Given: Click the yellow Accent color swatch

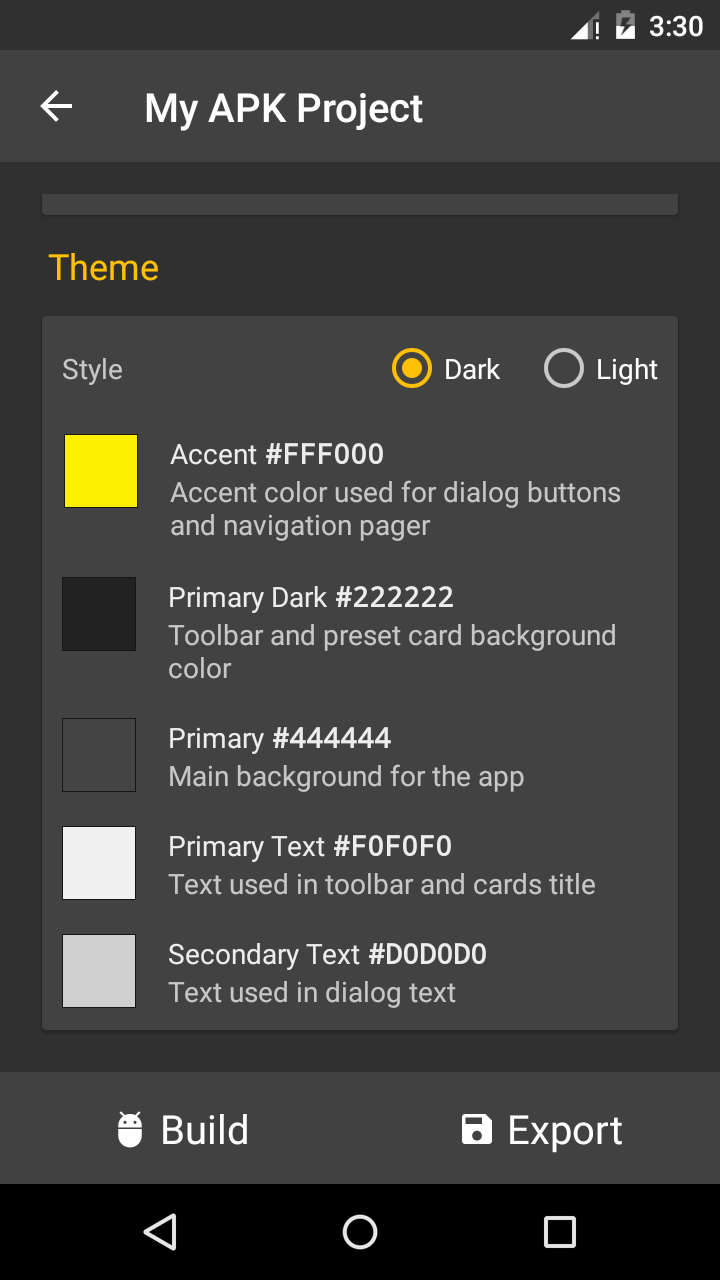Looking at the screenshot, I should tap(101, 471).
